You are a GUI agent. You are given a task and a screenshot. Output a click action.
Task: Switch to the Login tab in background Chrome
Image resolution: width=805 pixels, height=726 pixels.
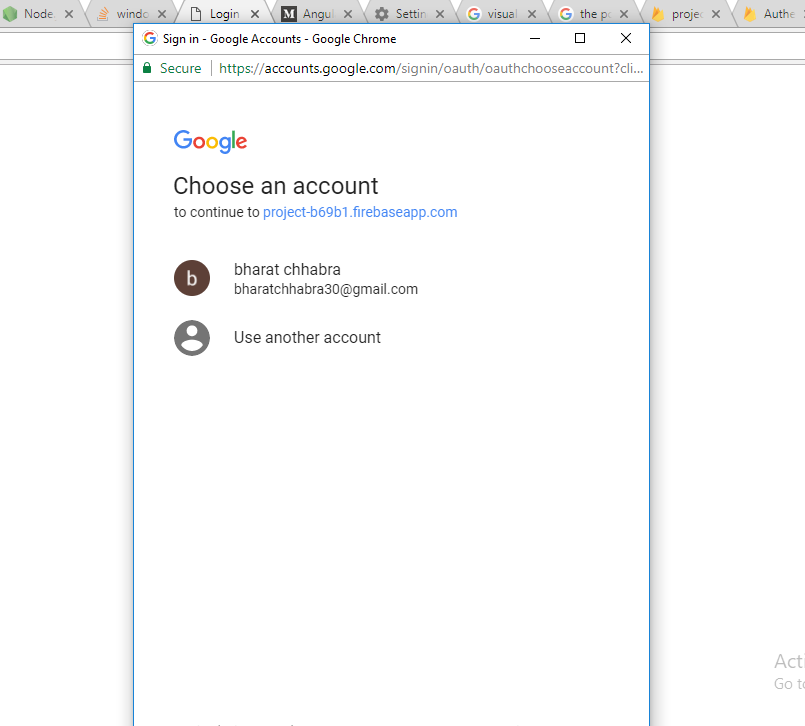[224, 14]
